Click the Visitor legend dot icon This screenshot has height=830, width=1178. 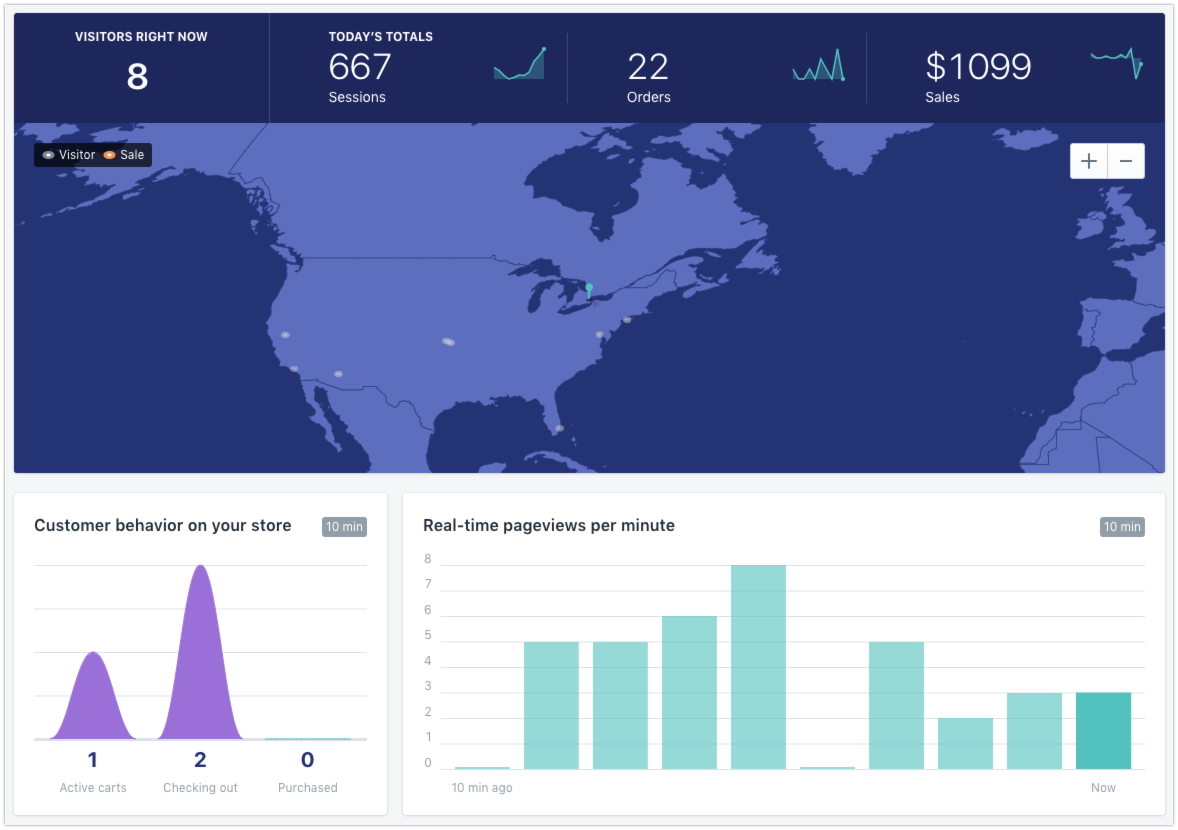[x=48, y=155]
